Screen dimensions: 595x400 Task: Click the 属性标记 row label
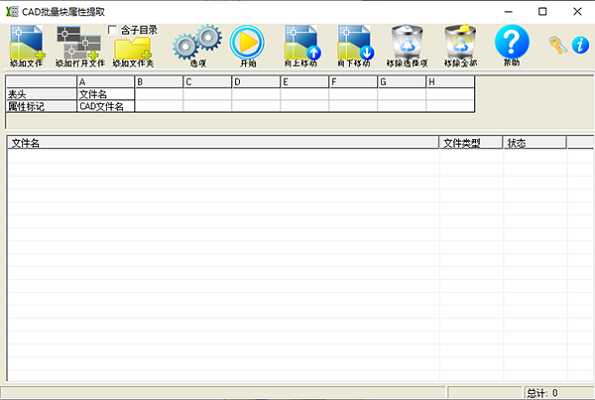(41, 106)
